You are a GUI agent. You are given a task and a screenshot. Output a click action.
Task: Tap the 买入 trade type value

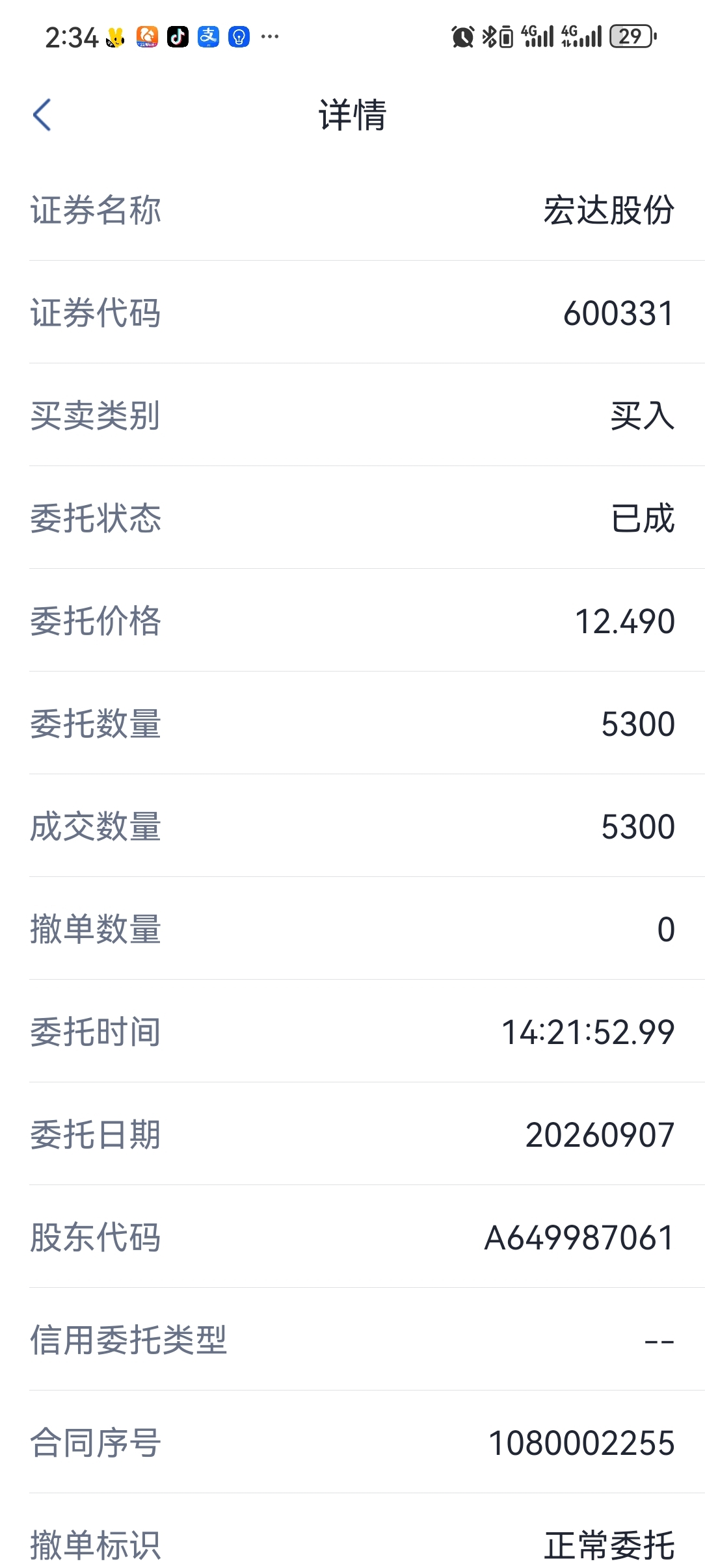pos(643,415)
